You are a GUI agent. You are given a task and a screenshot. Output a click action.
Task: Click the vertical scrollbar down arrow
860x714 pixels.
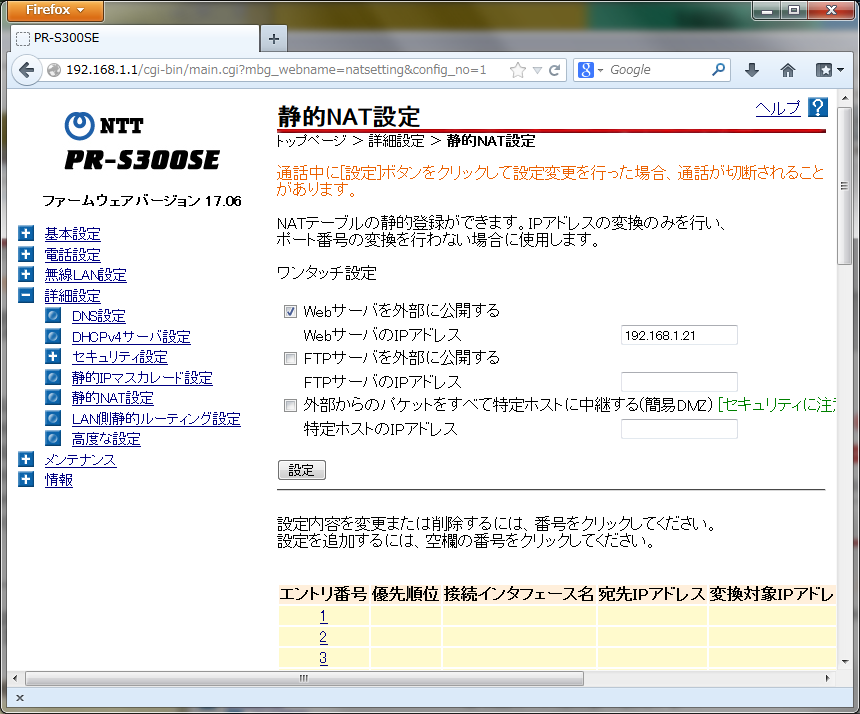pyautogui.click(x=844, y=662)
